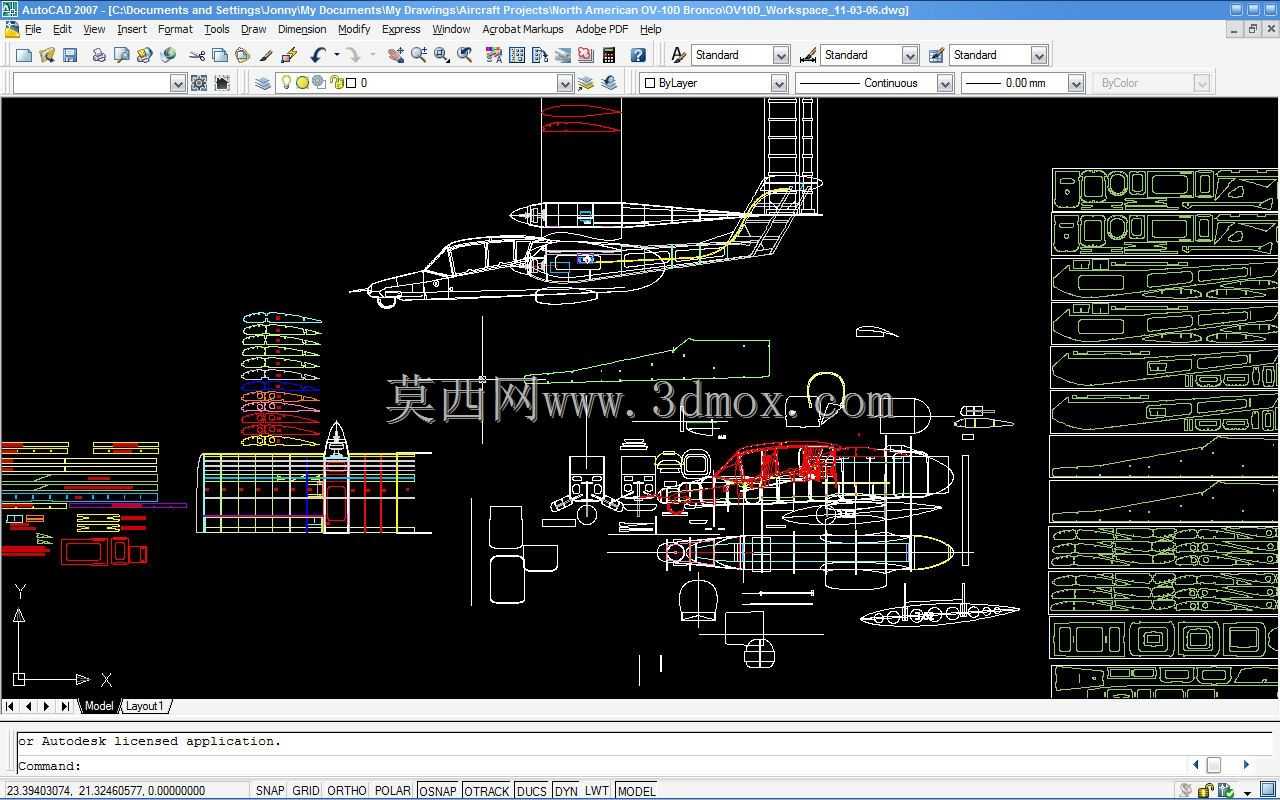Open the QuickCalc calculator icon
This screenshot has height=800, width=1280.
(x=609, y=55)
